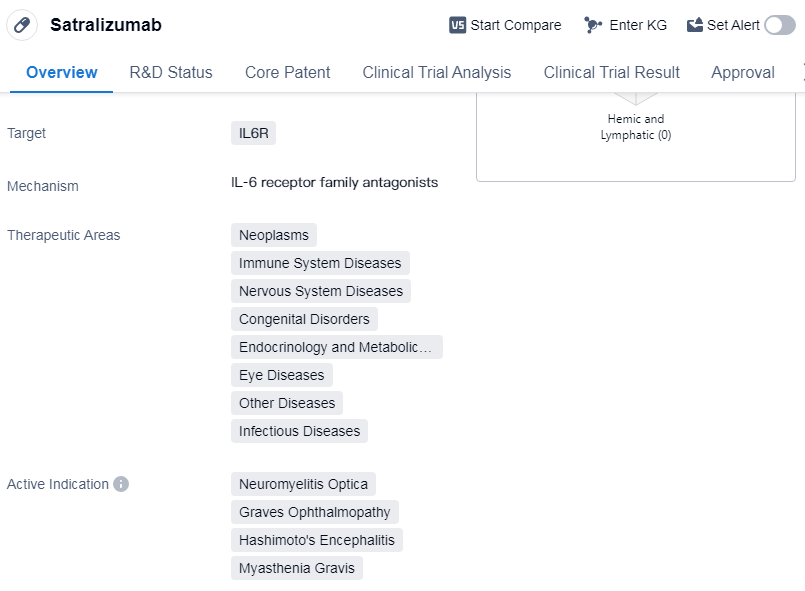Image resolution: width=805 pixels, height=591 pixels.
Task: Click the pill icon beside Satralizumab
Action: click(x=22, y=25)
